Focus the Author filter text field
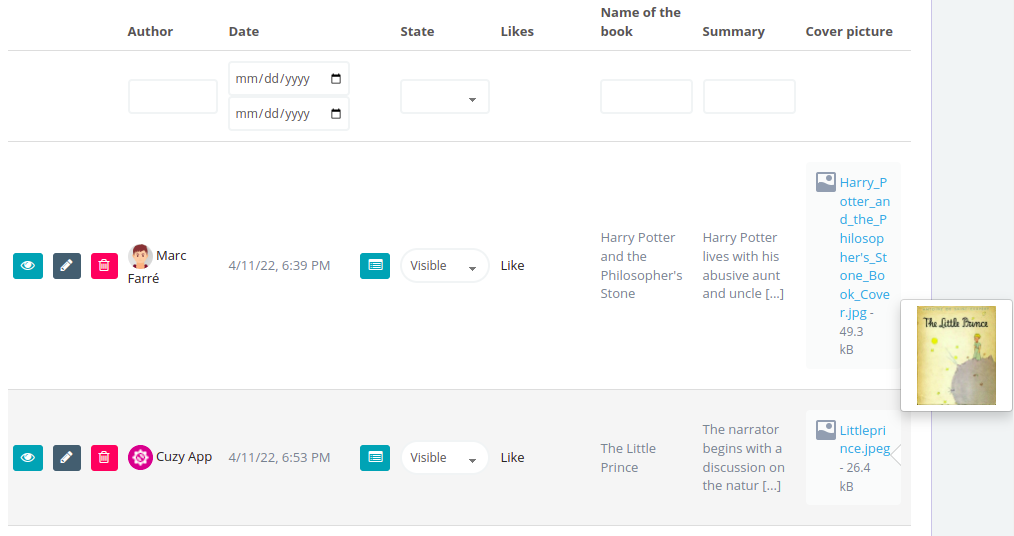 (x=173, y=97)
